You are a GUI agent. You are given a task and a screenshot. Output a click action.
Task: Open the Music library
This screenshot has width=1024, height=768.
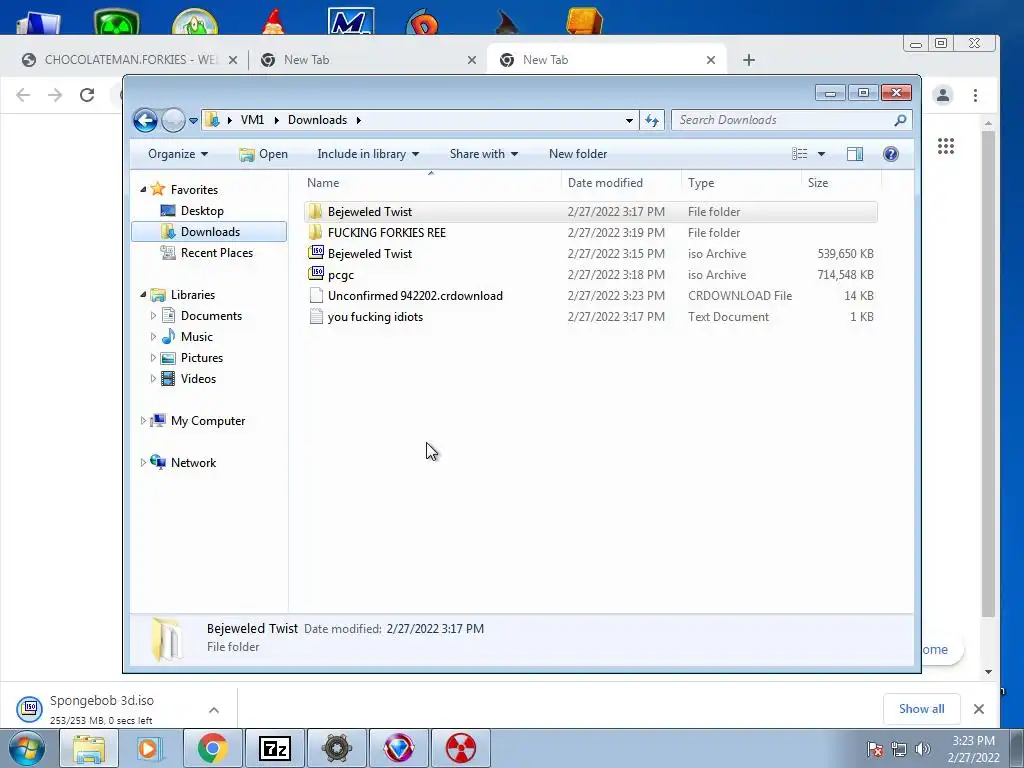click(196, 337)
